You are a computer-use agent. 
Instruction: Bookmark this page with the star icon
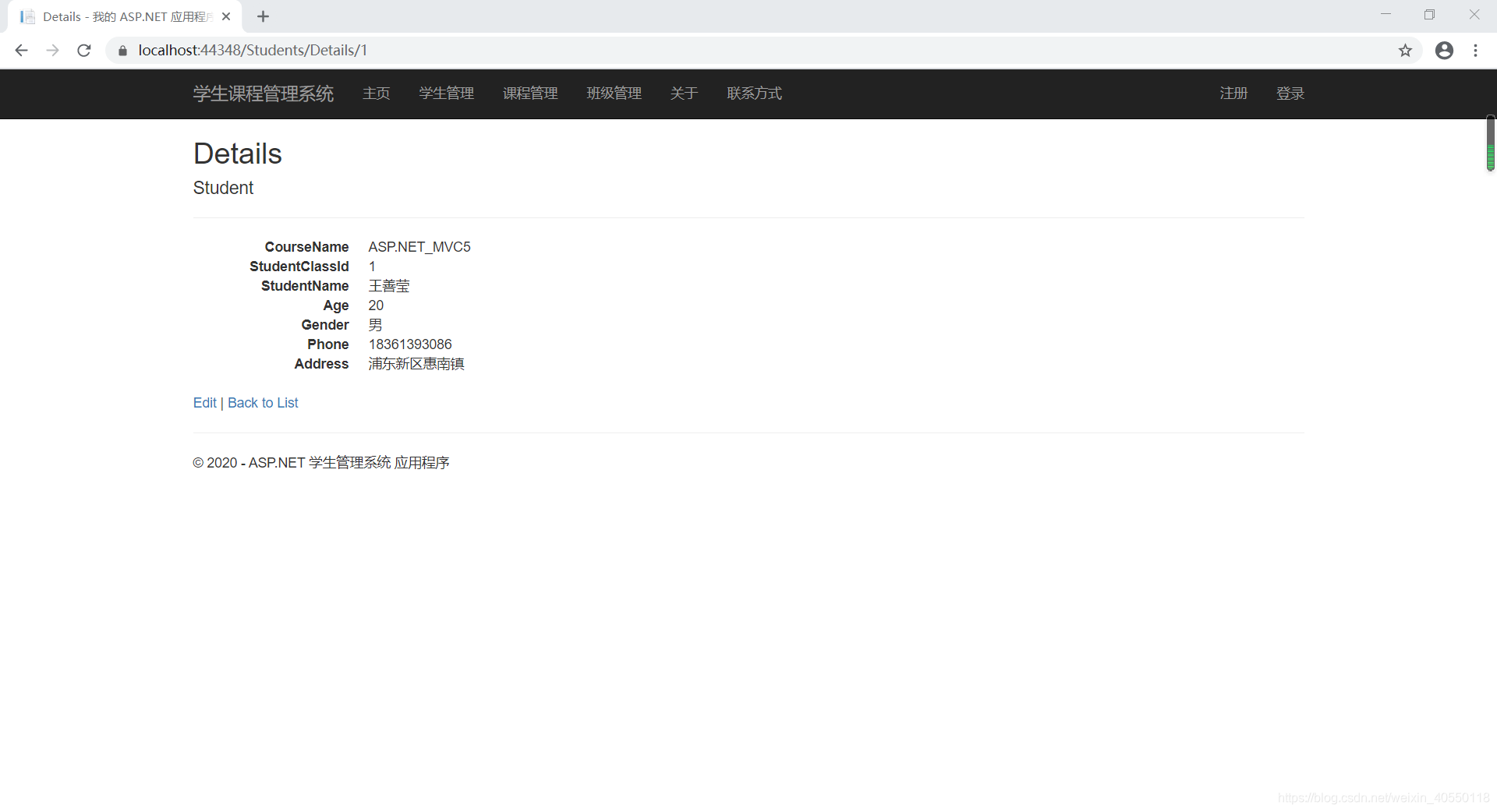[x=1405, y=51]
